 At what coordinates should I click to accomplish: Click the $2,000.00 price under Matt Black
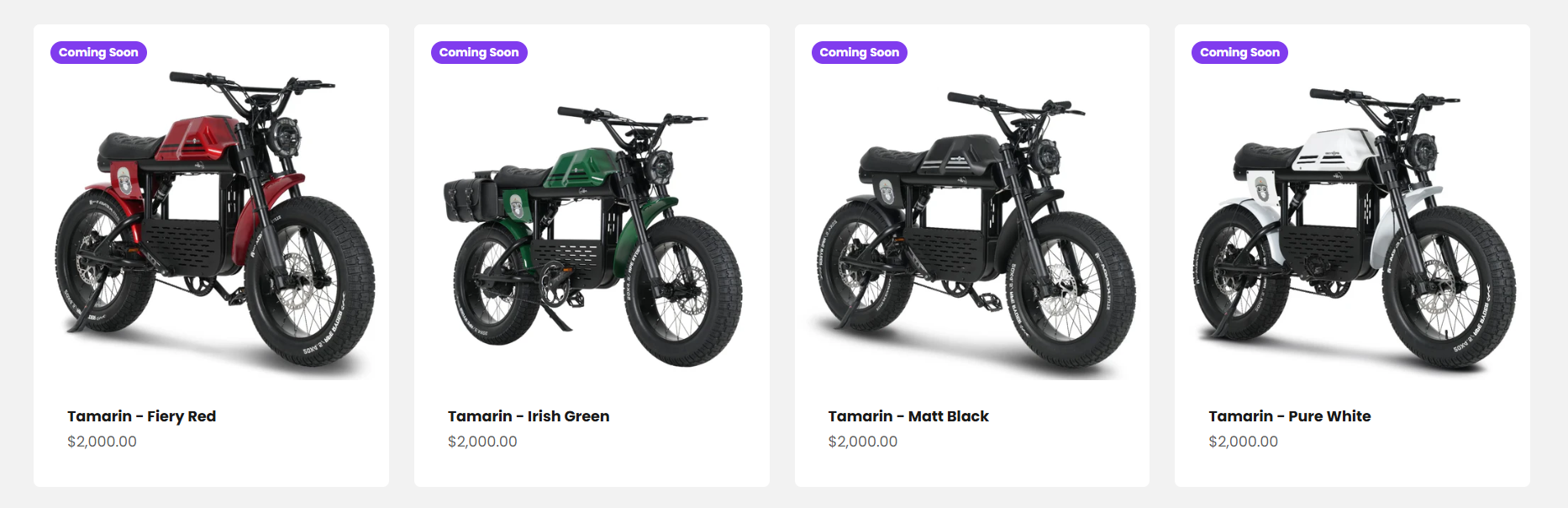click(x=862, y=442)
